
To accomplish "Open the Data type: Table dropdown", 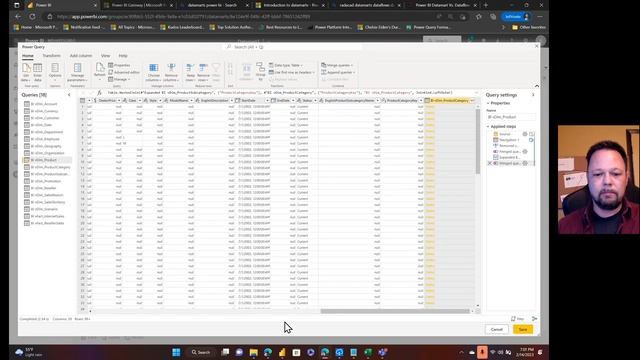I will pyautogui.click(x=286, y=65).
